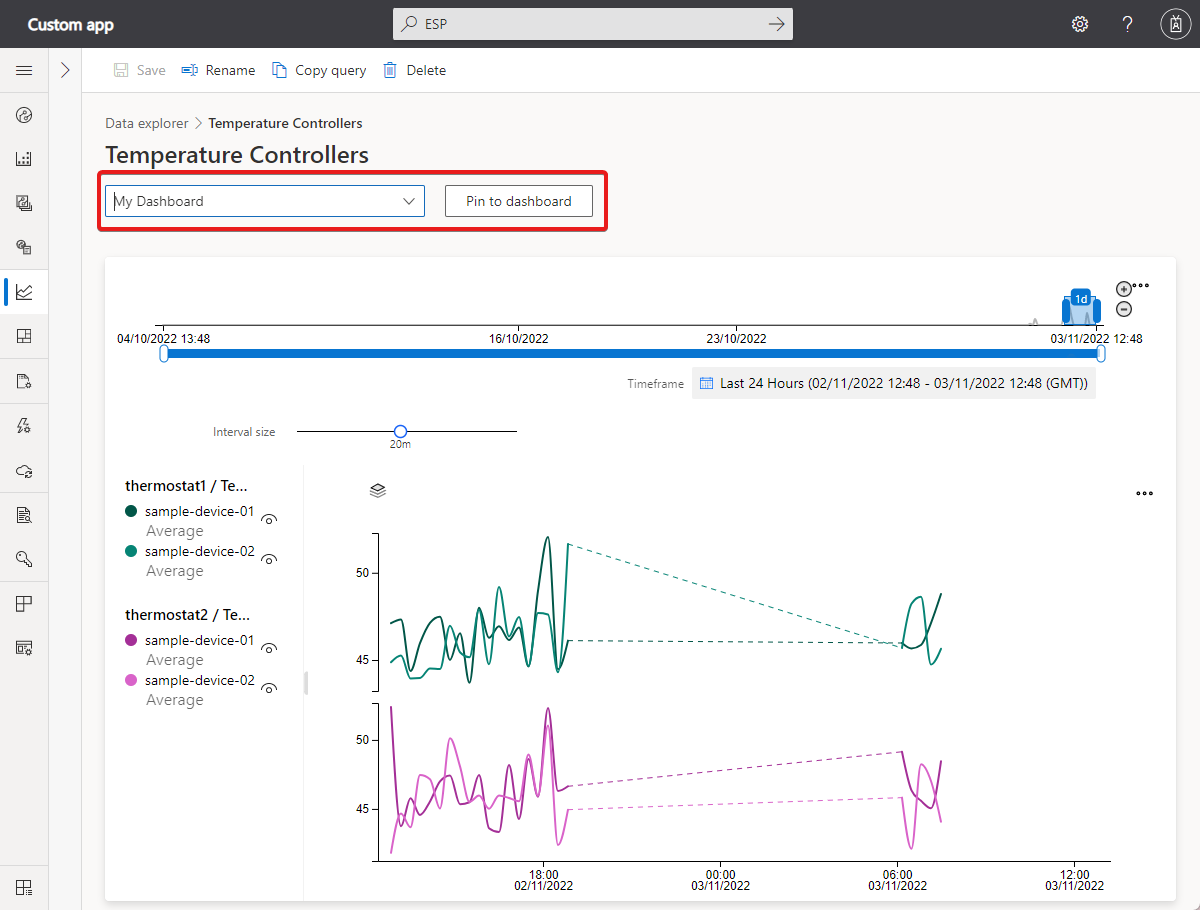
Task: Click the help question mark icon
Action: coord(1127,24)
